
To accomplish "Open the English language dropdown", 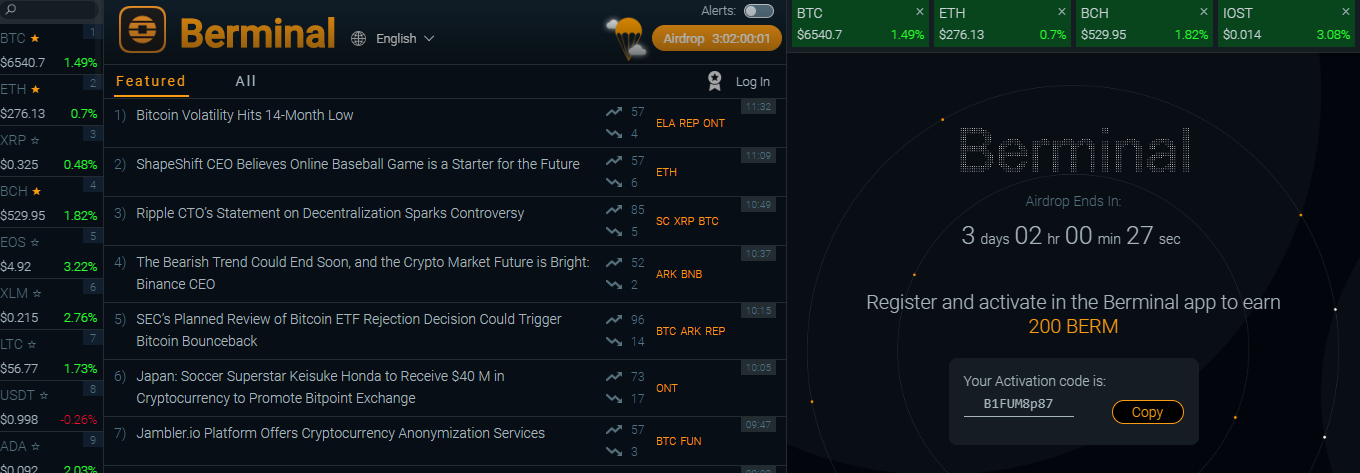I will pyautogui.click(x=405, y=38).
